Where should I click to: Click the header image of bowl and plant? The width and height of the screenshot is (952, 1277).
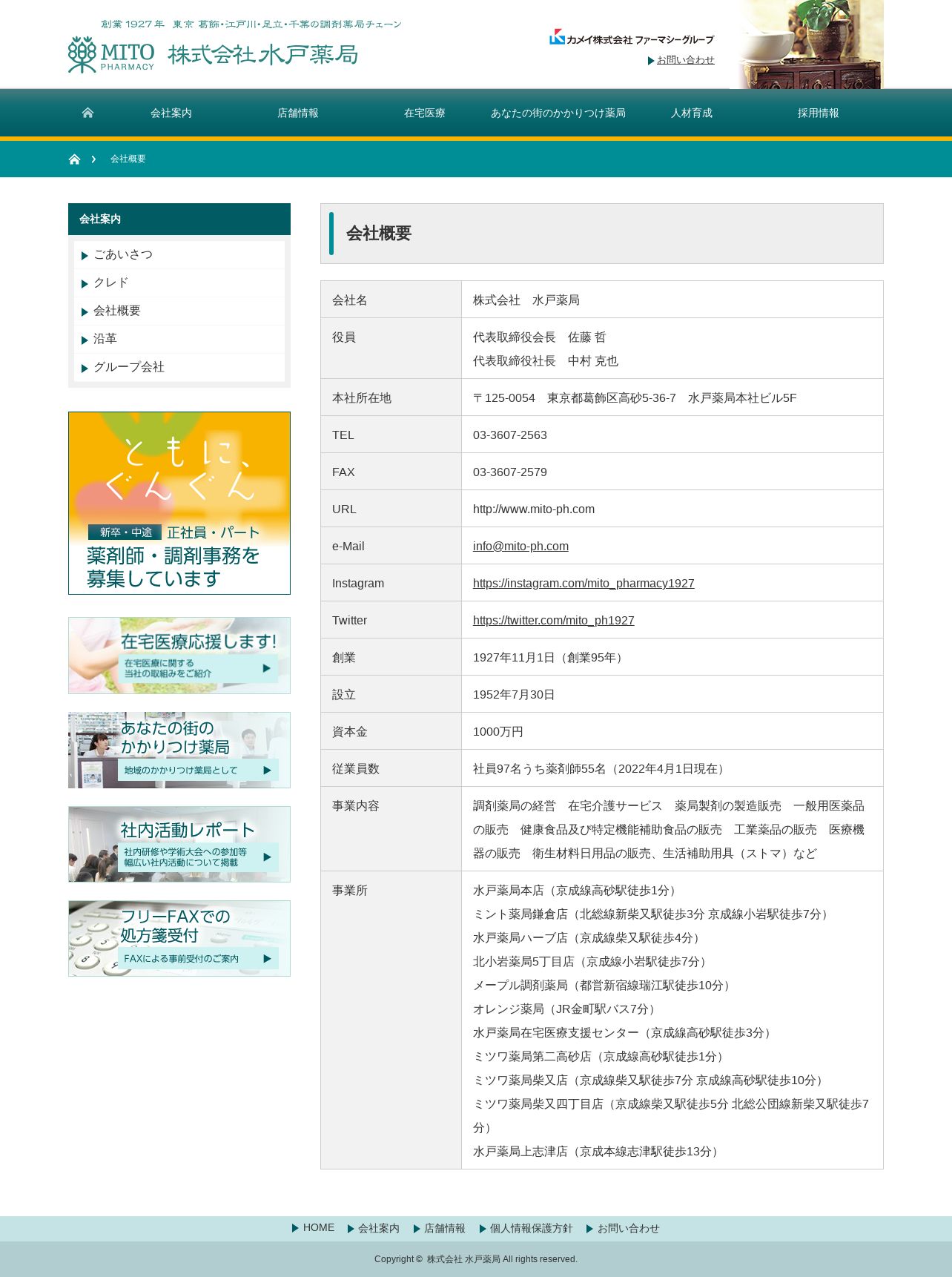click(807, 44)
